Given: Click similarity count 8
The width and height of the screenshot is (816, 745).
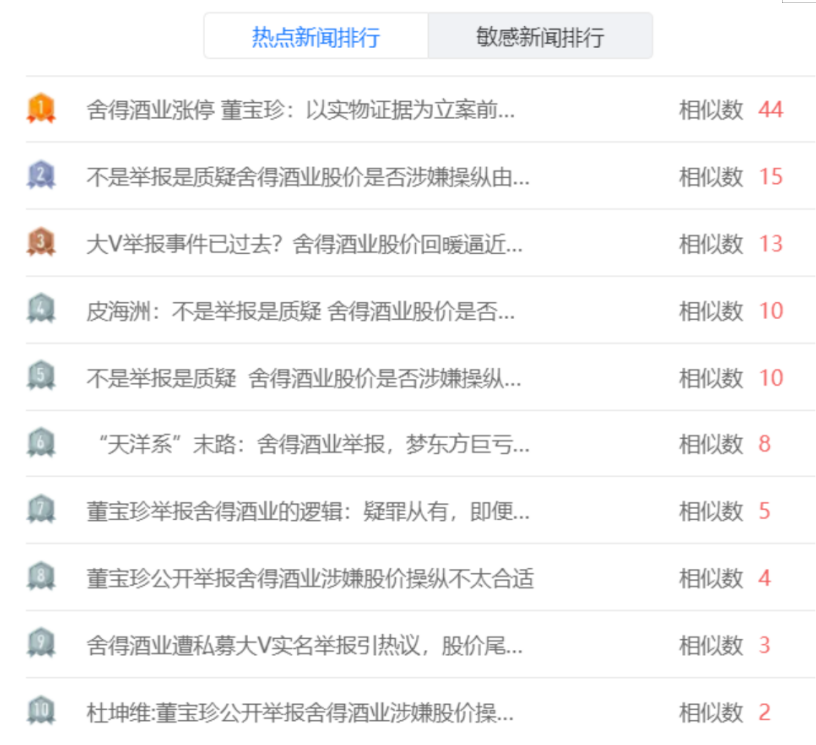Looking at the screenshot, I should click(764, 444).
